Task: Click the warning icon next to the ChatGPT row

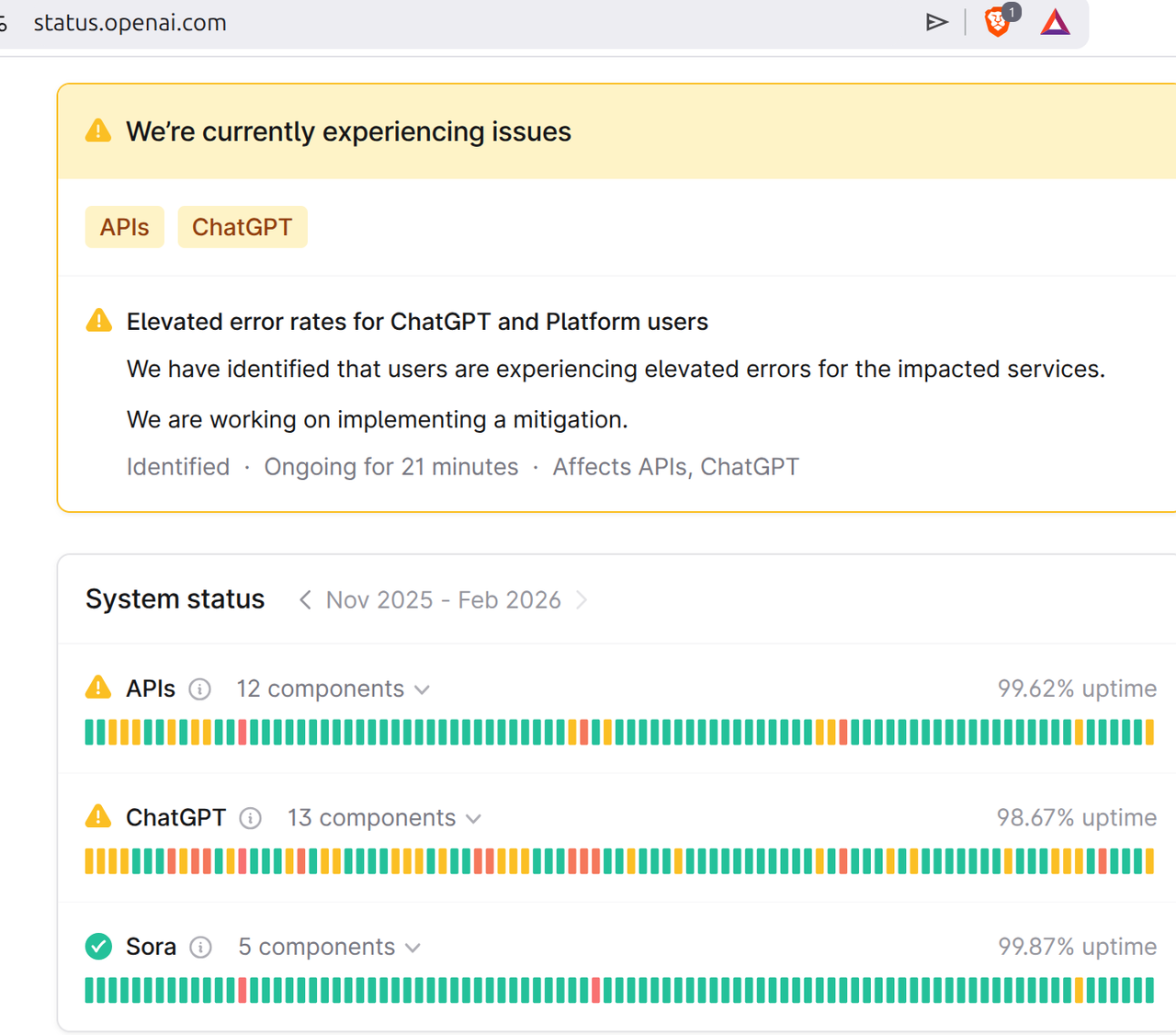Action: [x=98, y=816]
